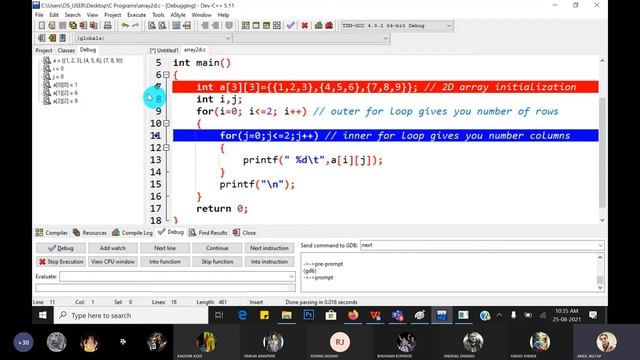This screenshot has height=360, width=640.
Task: Click the Profile Analysis toolbar icon
Action: tap(319, 25)
